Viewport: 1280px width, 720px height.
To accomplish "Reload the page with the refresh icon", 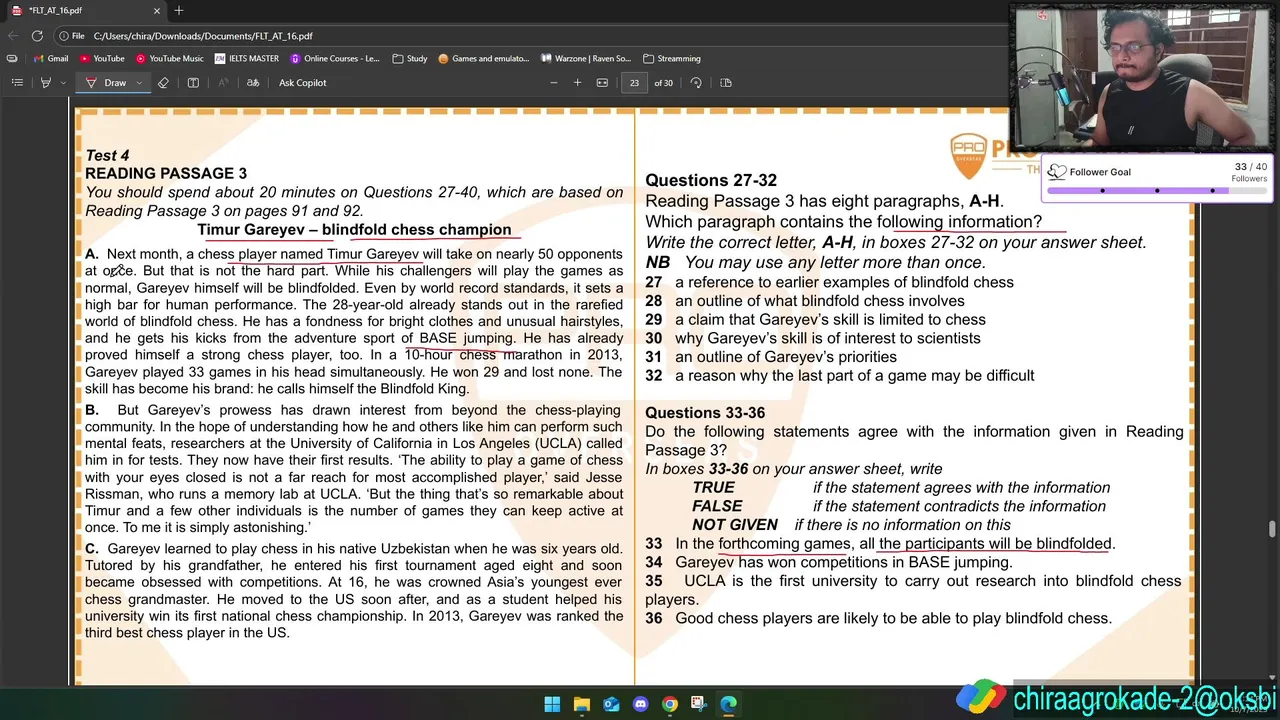I will click(x=37, y=36).
